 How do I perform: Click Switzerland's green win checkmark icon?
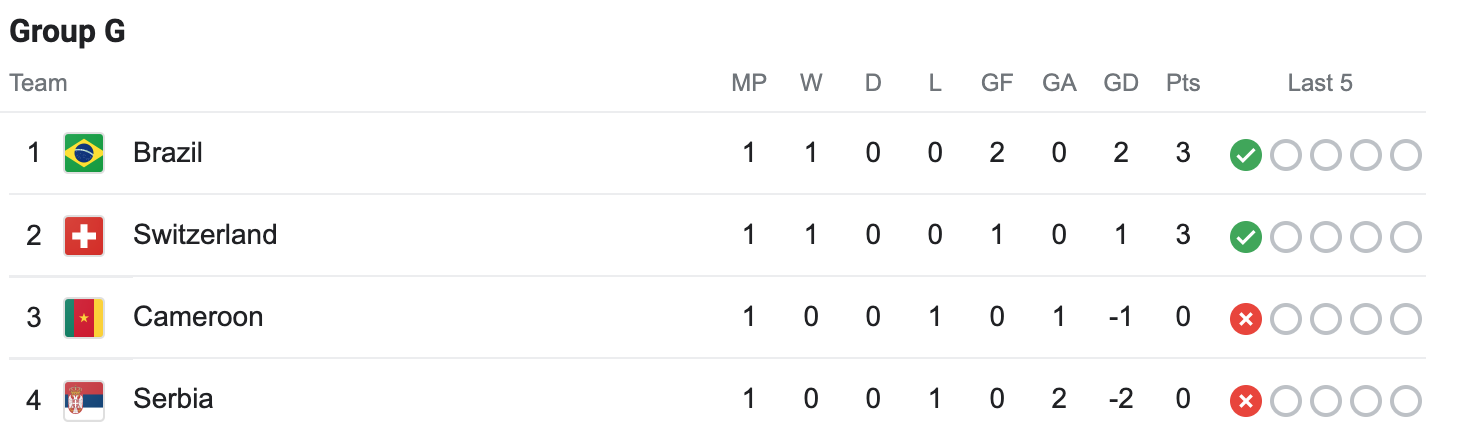[1245, 237]
